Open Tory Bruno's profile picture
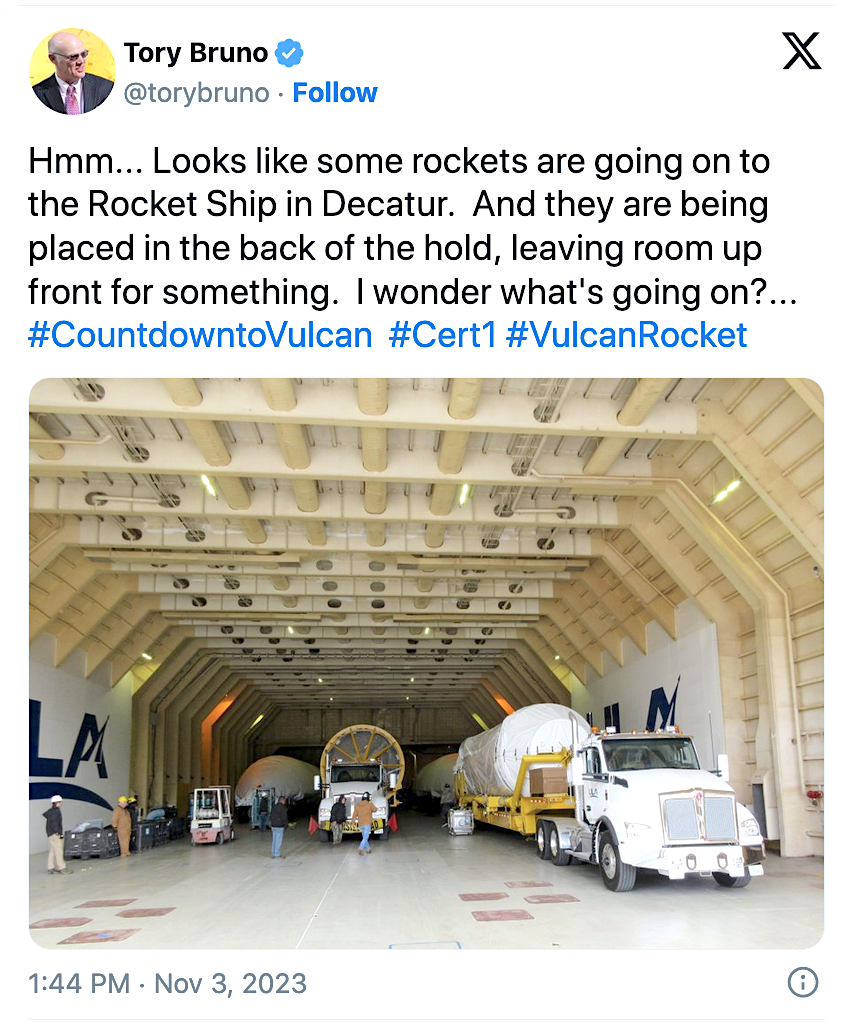Image resolution: width=848 pixels, height=1022 pixels. 72,72
